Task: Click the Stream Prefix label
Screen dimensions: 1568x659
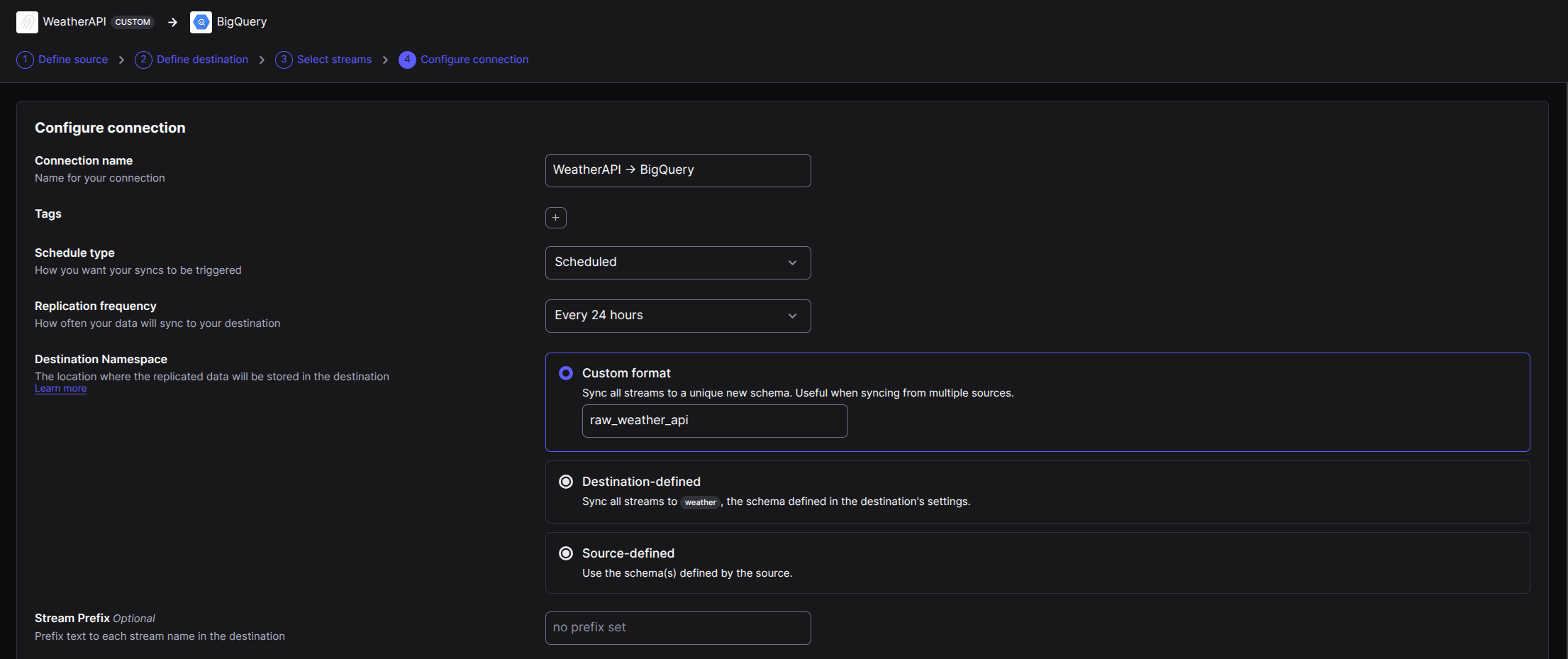Action: pyautogui.click(x=72, y=618)
